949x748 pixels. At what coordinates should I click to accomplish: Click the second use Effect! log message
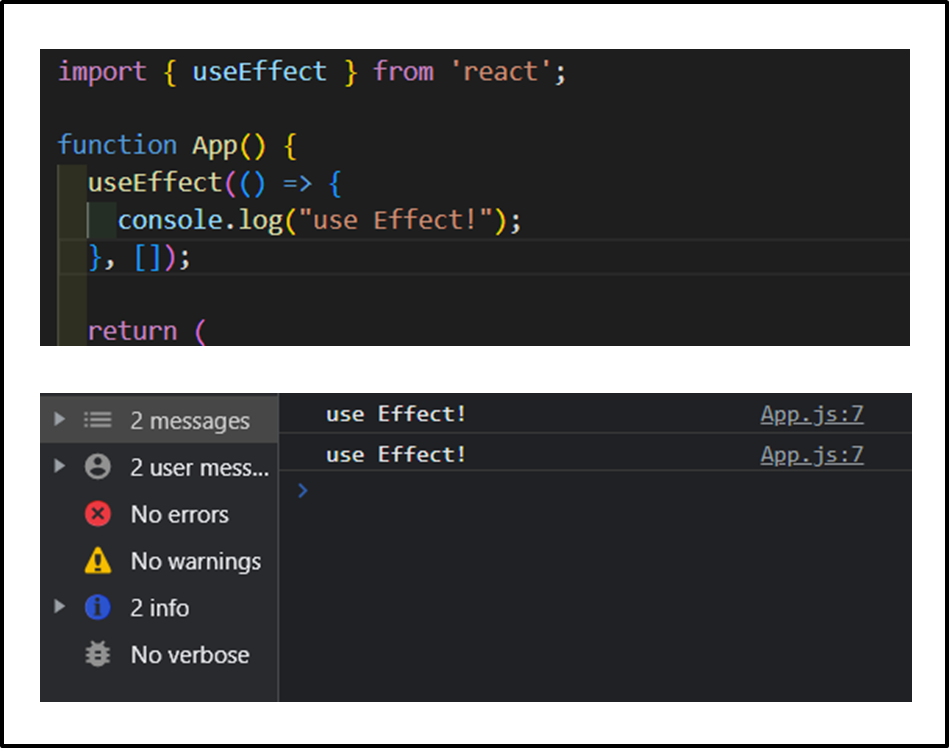coord(396,455)
